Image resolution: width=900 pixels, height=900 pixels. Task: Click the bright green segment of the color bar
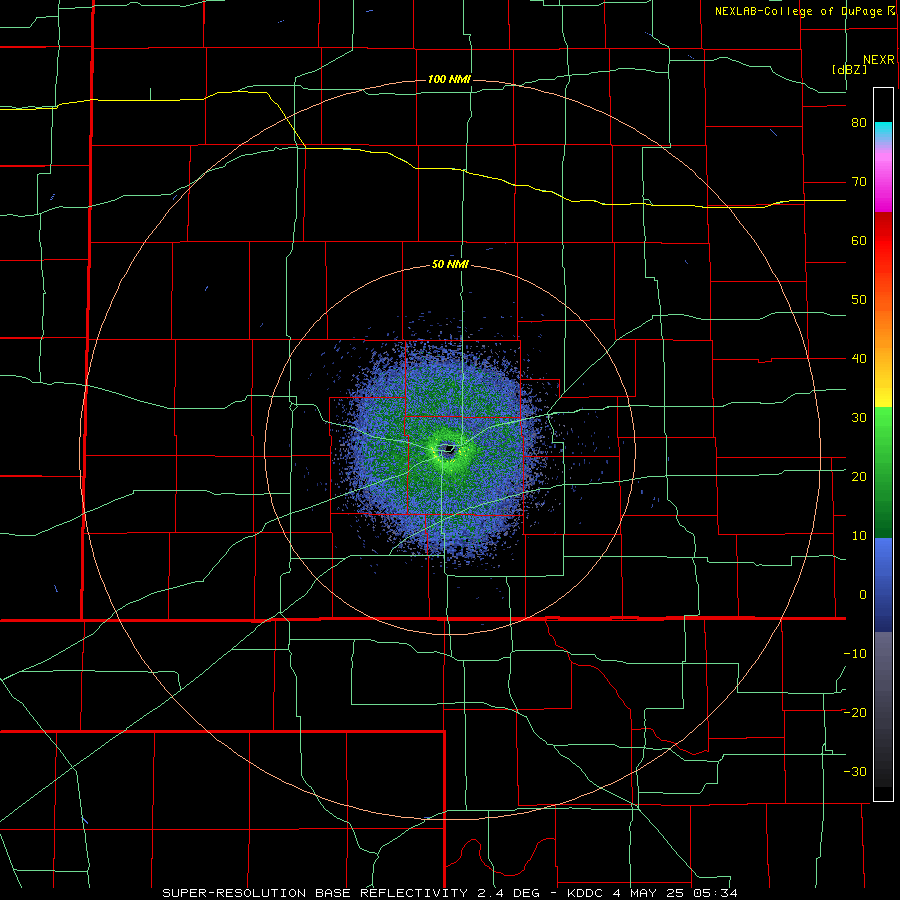(x=883, y=425)
